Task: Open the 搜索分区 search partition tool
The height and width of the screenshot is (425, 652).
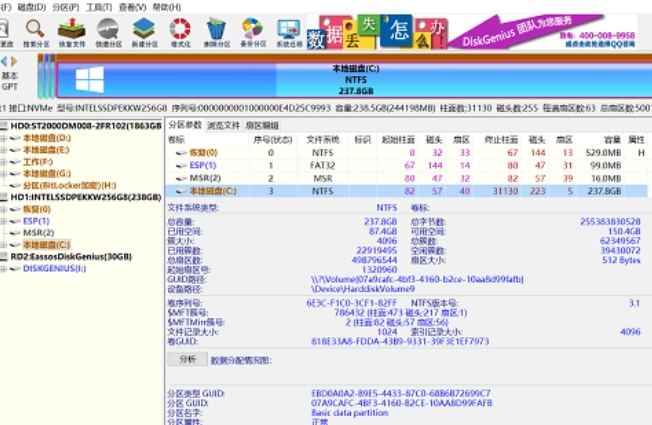Action: point(35,32)
